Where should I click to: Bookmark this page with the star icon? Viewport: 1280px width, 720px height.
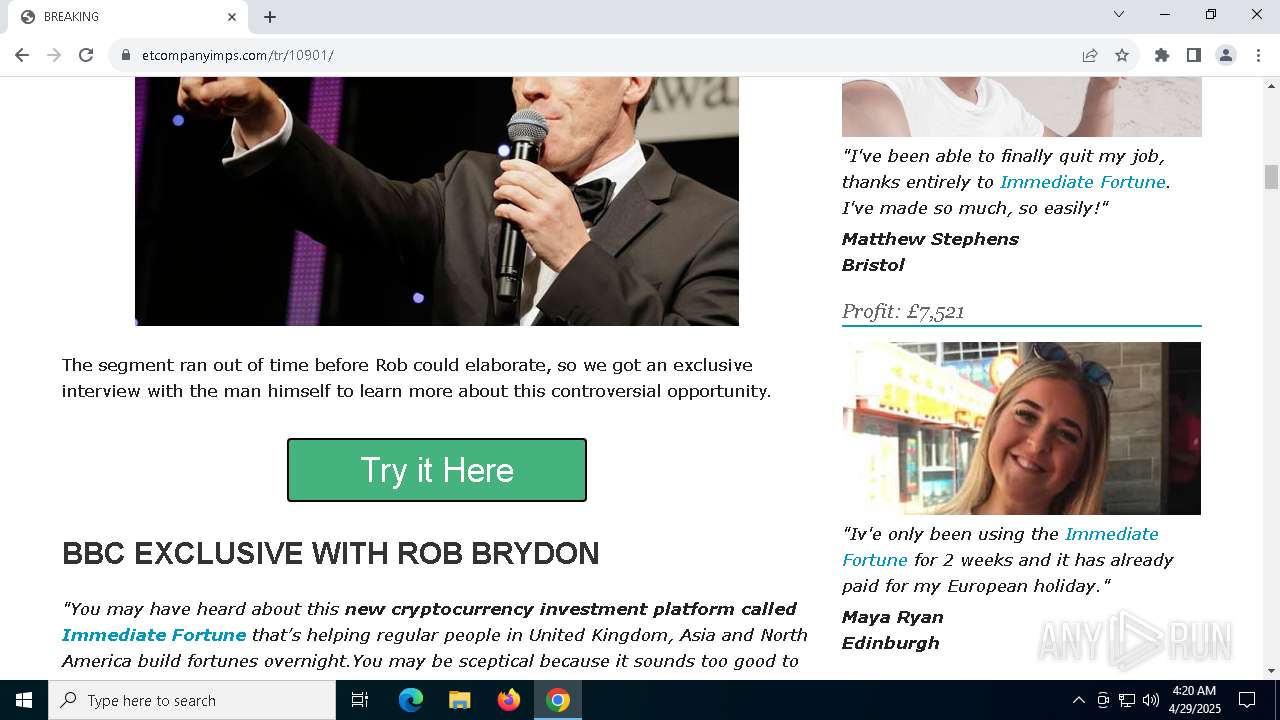(x=1122, y=55)
